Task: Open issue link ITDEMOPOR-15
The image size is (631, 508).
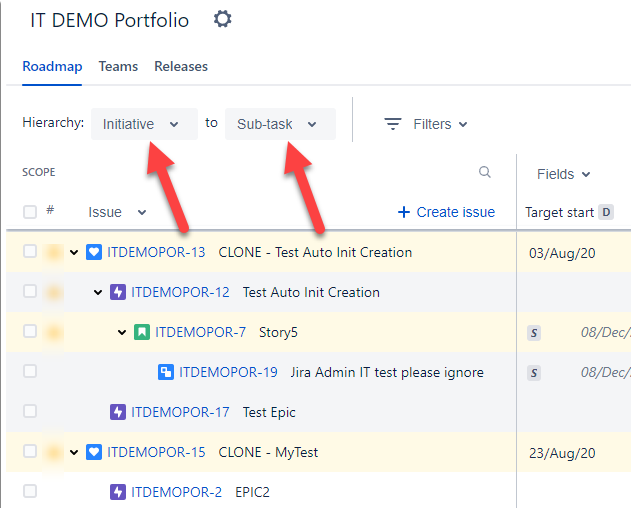Action: (x=156, y=452)
